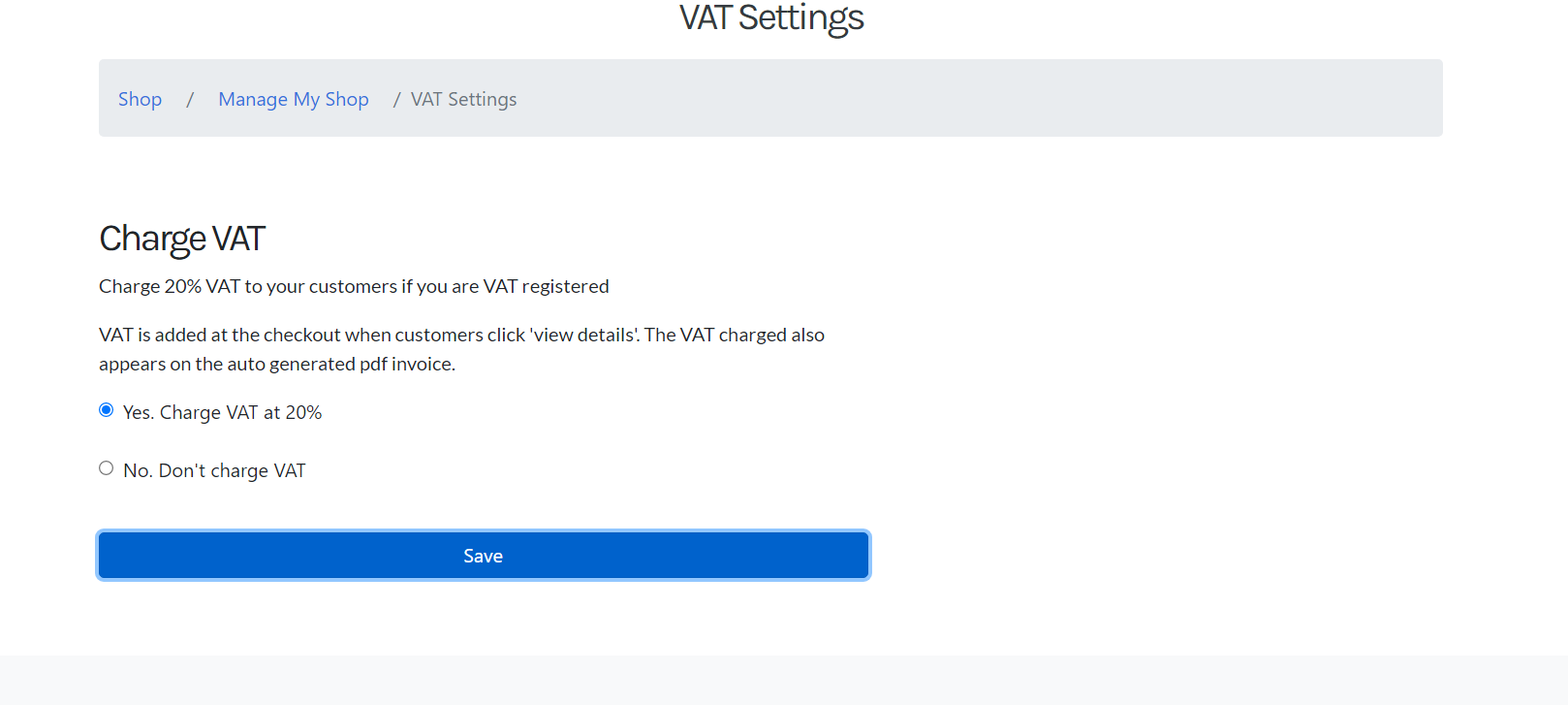Click the "appears on the auto generated pdf invoice" line
The height and width of the screenshot is (705, 1568).
coord(277,364)
